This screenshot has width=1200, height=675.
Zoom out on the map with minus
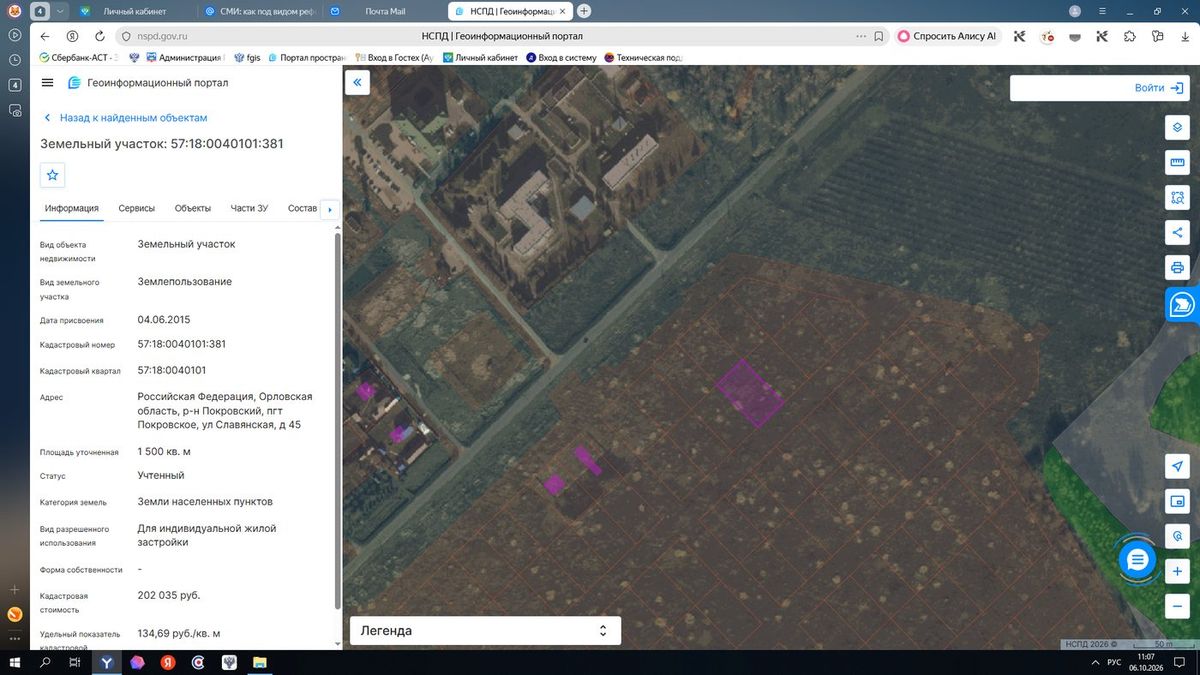tap(1177, 606)
